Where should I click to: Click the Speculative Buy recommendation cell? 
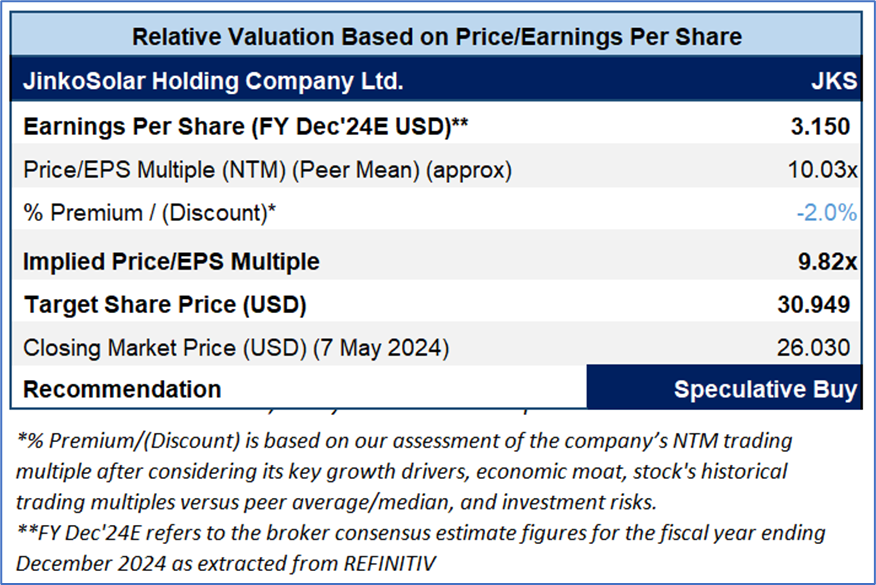pyautogui.click(x=765, y=389)
